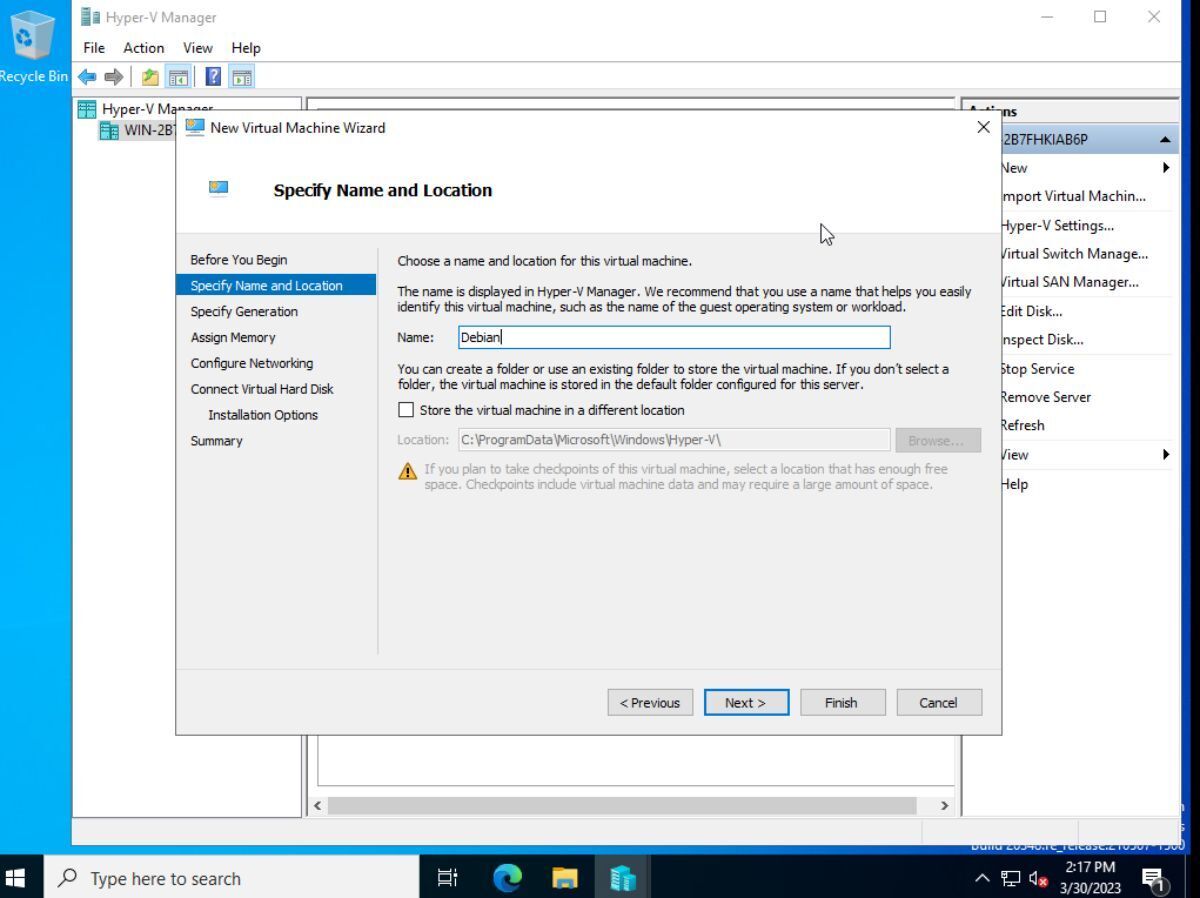
Task: Open the Action menu
Action: tap(143, 48)
